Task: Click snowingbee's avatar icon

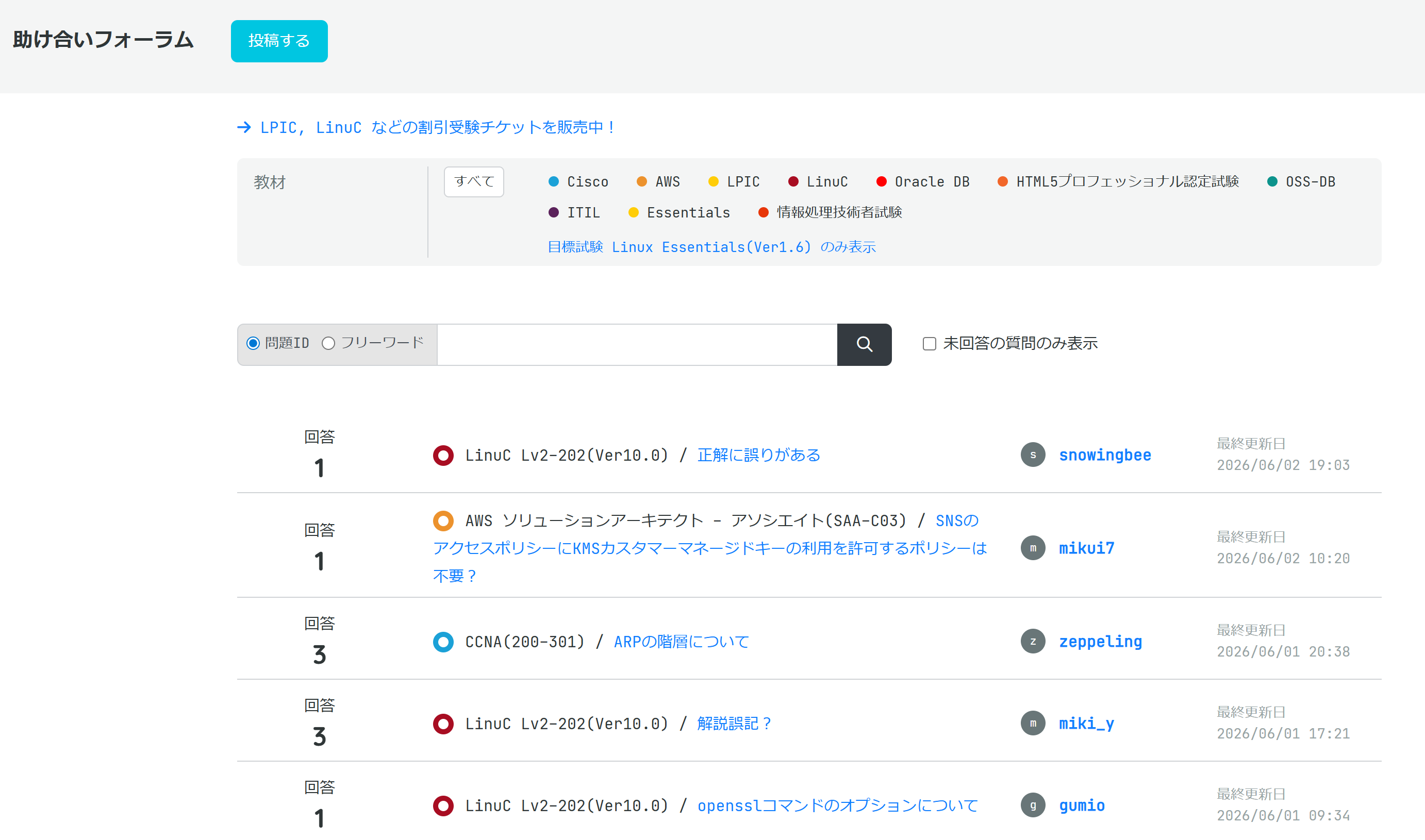Action: [1033, 455]
